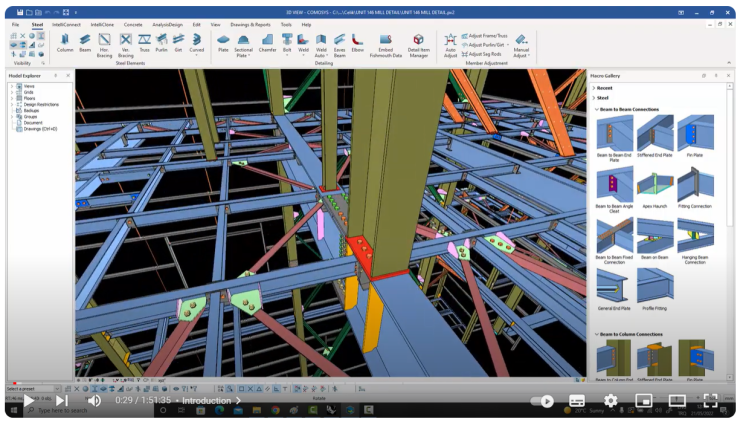Open the Detail Item Manager
The width and height of the screenshot is (743, 422).
point(418,42)
